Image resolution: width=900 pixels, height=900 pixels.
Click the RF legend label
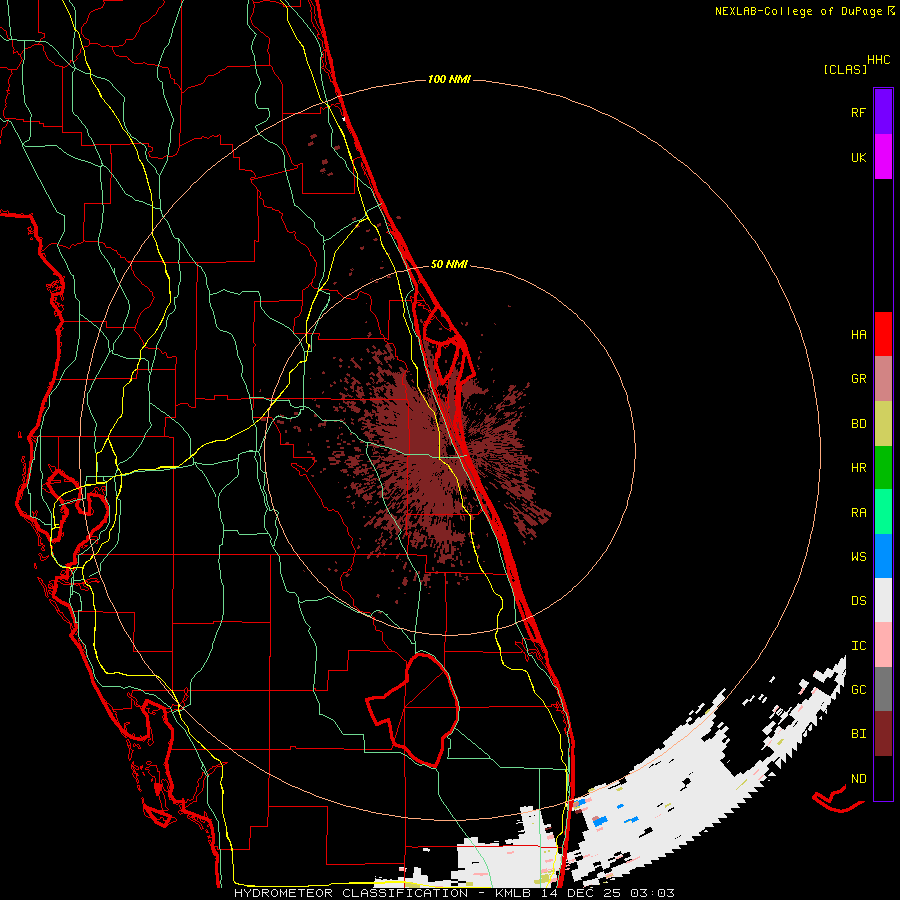point(858,112)
